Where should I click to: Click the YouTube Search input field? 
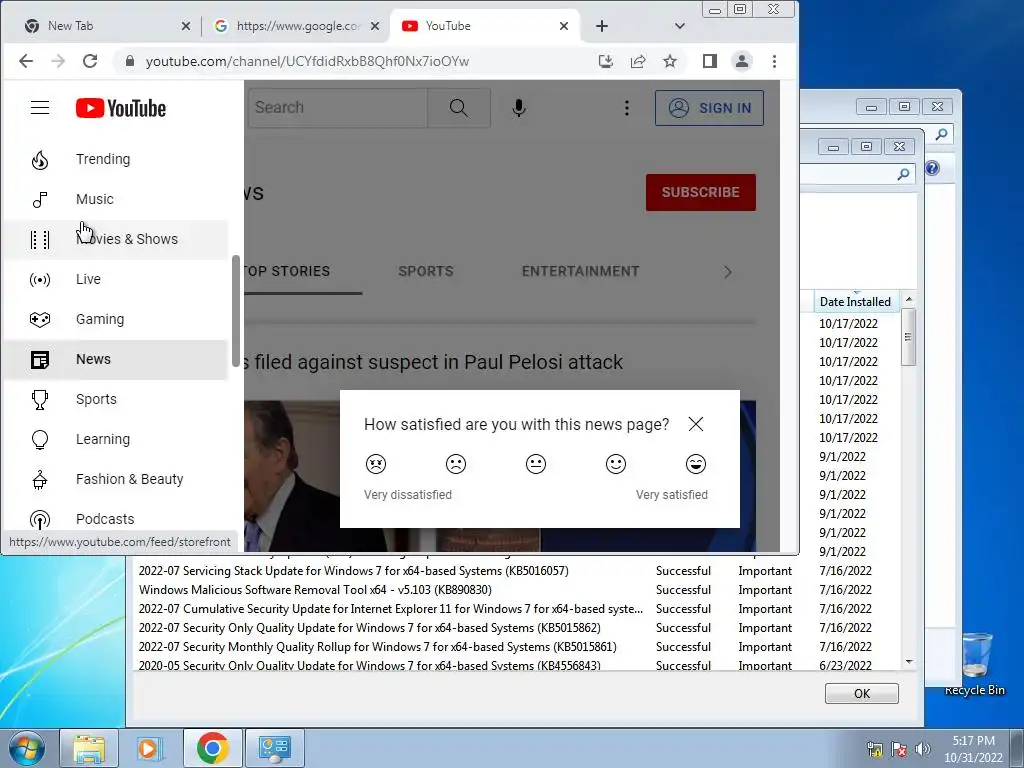337,108
